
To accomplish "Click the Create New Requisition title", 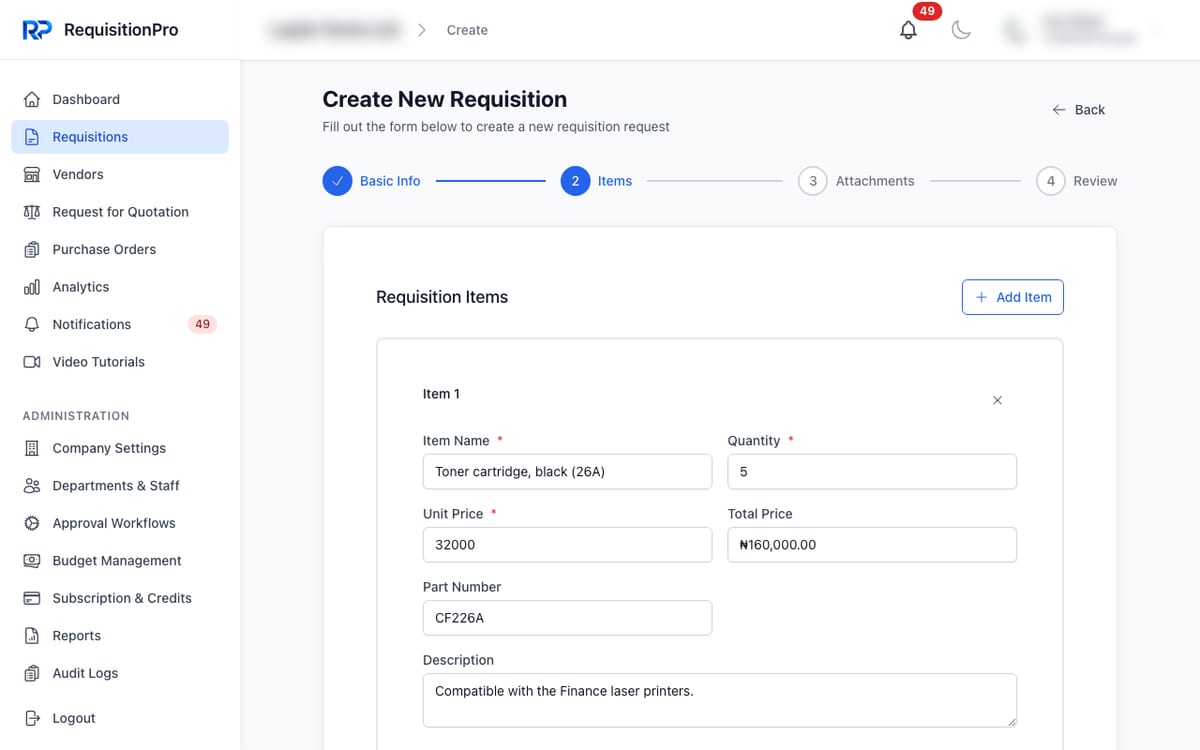I will (445, 99).
